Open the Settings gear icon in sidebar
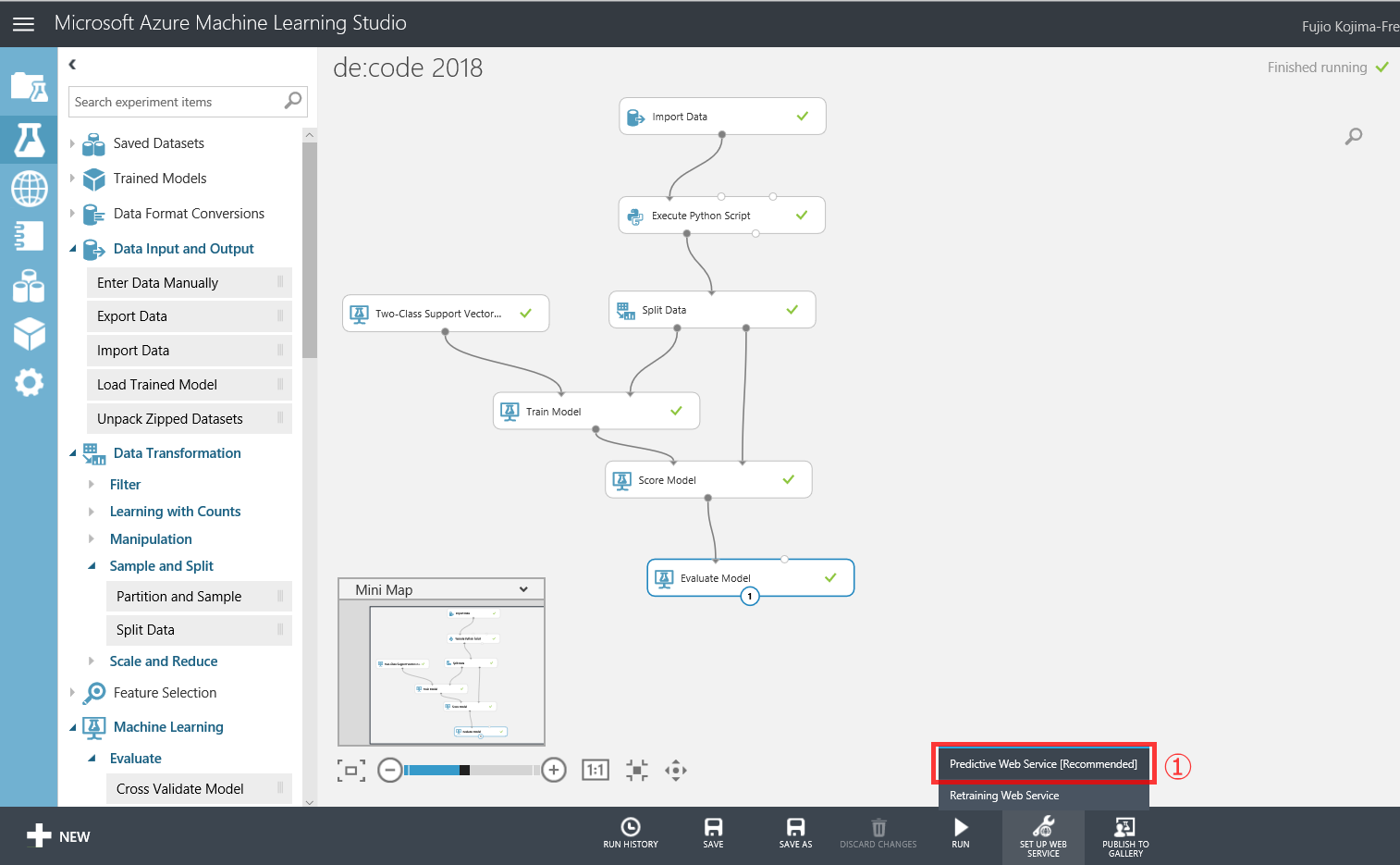 tap(29, 382)
